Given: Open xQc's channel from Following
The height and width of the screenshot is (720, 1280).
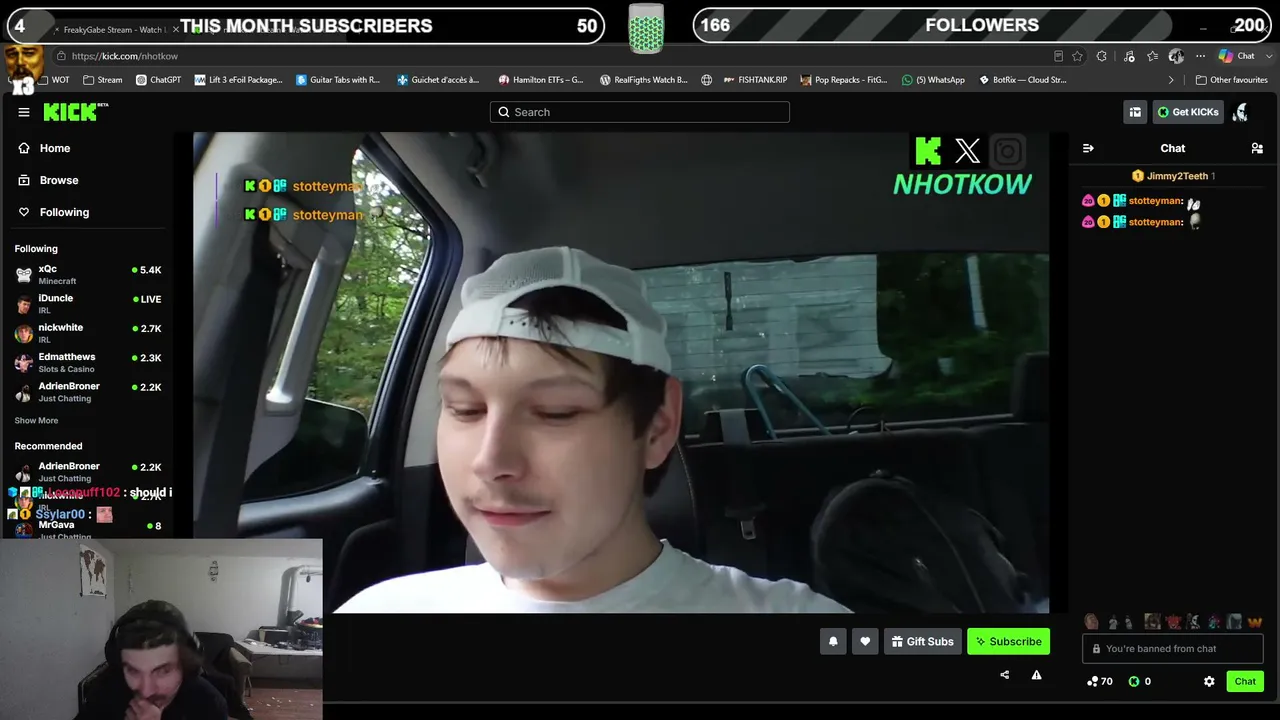Looking at the screenshot, I should (88, 274).
